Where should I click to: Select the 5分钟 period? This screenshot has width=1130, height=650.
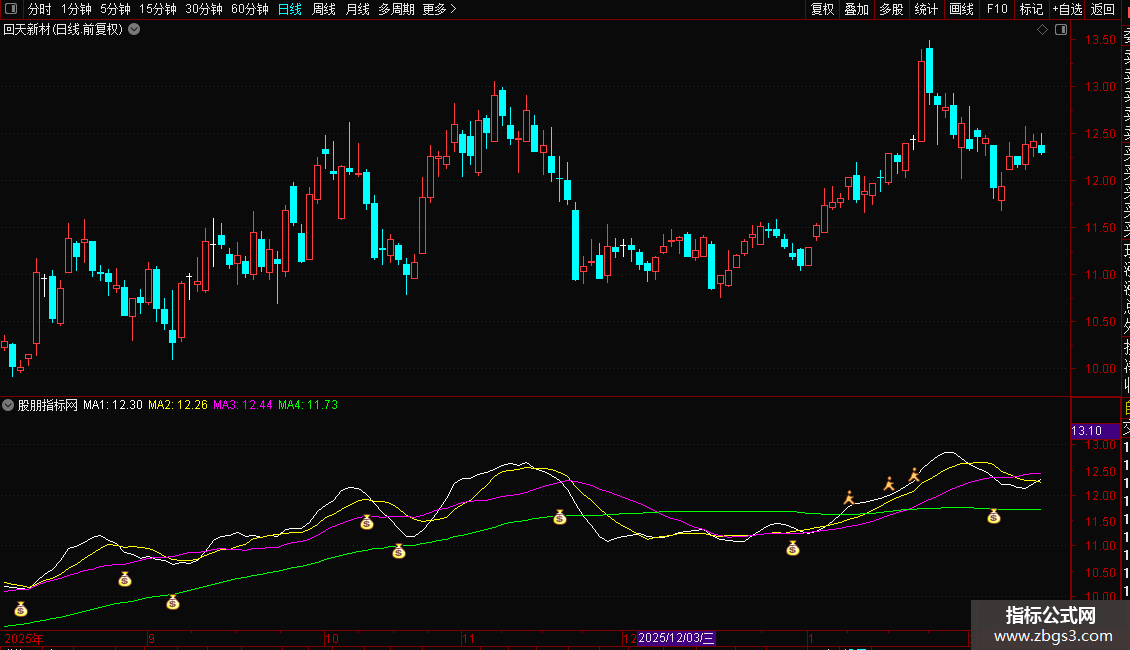[x=115, y=9]
